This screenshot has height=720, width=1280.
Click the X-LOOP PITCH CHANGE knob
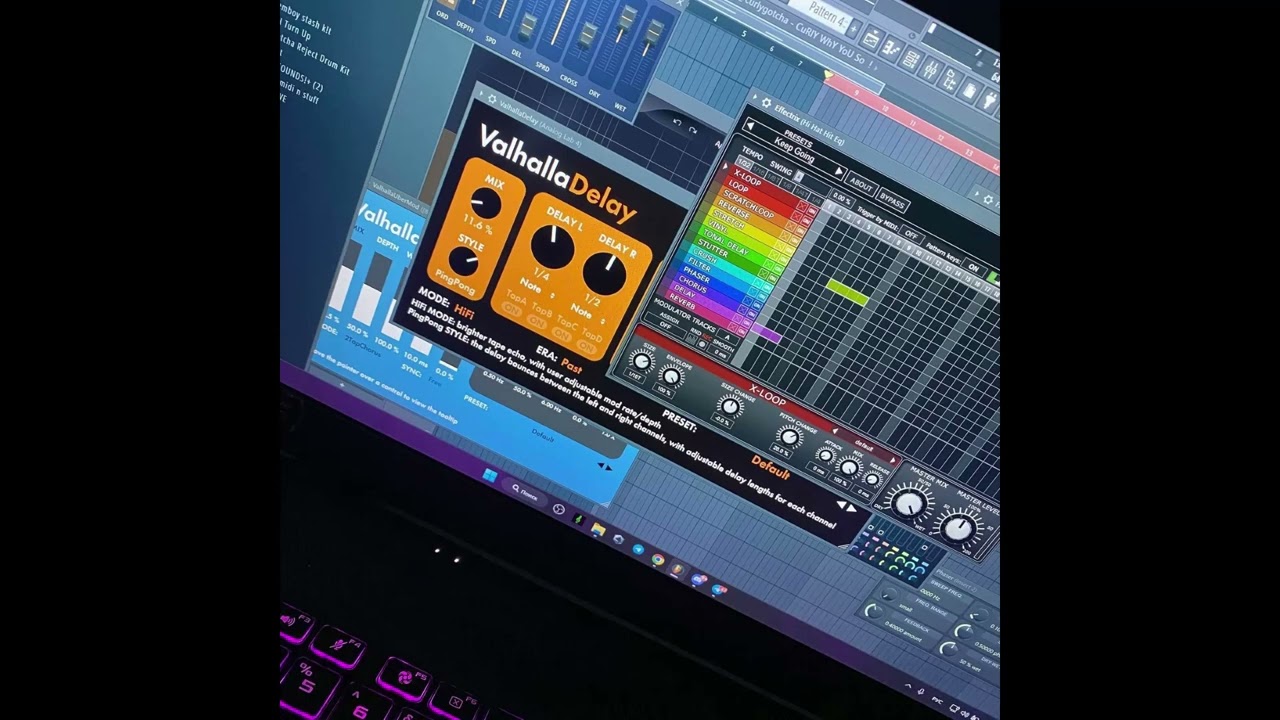[789, 436]
